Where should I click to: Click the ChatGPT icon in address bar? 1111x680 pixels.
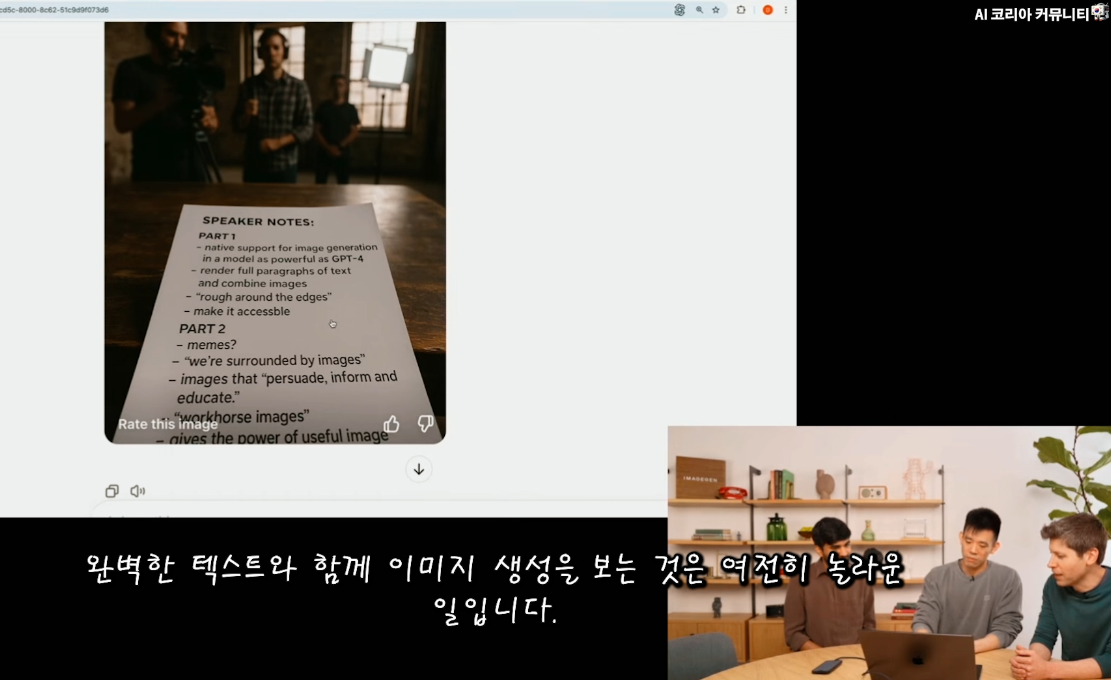tap(679, 10)
